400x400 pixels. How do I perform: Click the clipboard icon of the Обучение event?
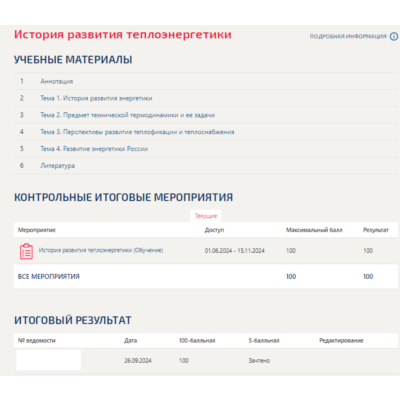click(x=26, y=251)
